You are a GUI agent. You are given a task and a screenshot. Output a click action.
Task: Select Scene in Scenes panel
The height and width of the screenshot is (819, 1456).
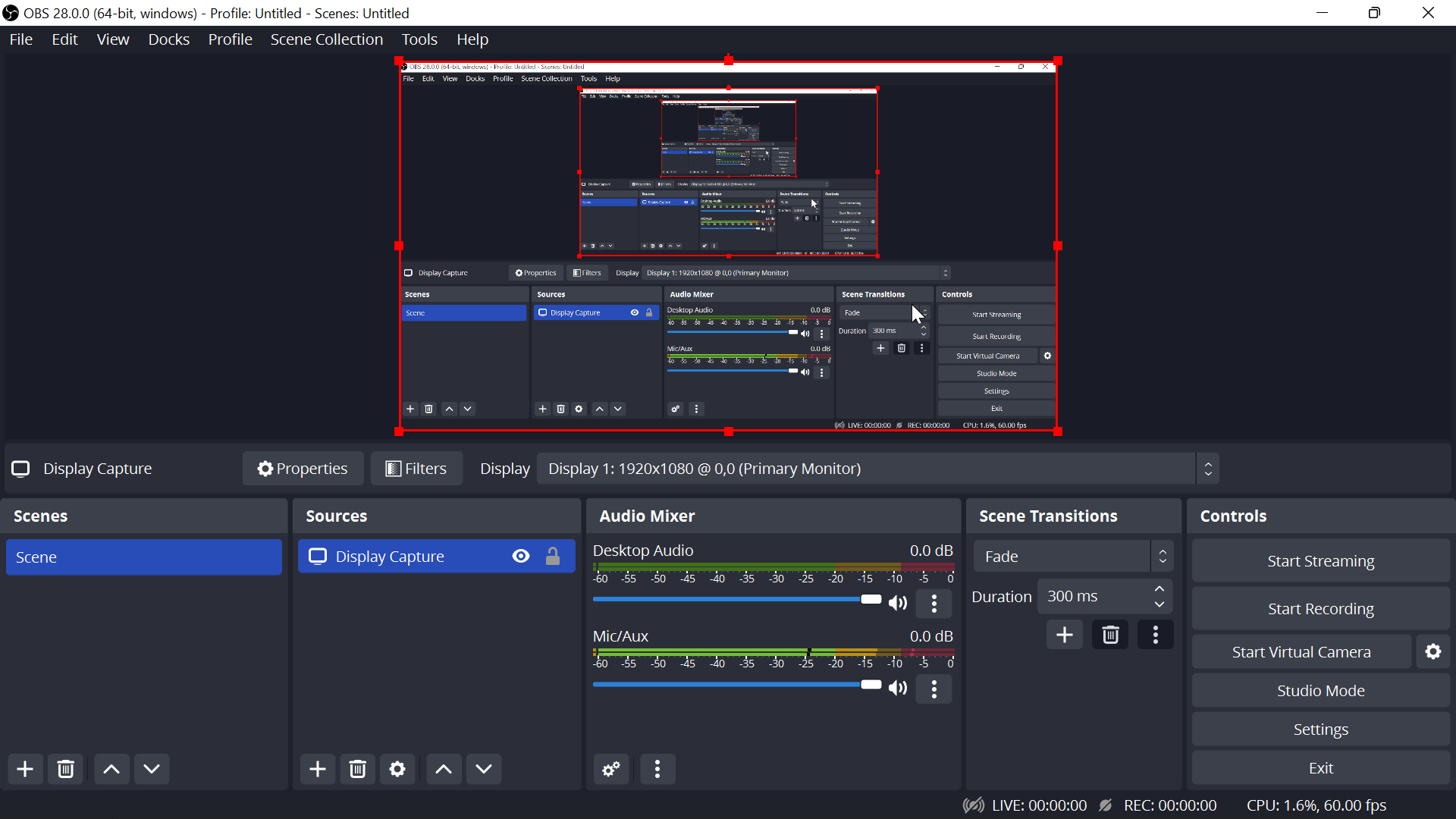pyautogui.click(x=145, y=557)
